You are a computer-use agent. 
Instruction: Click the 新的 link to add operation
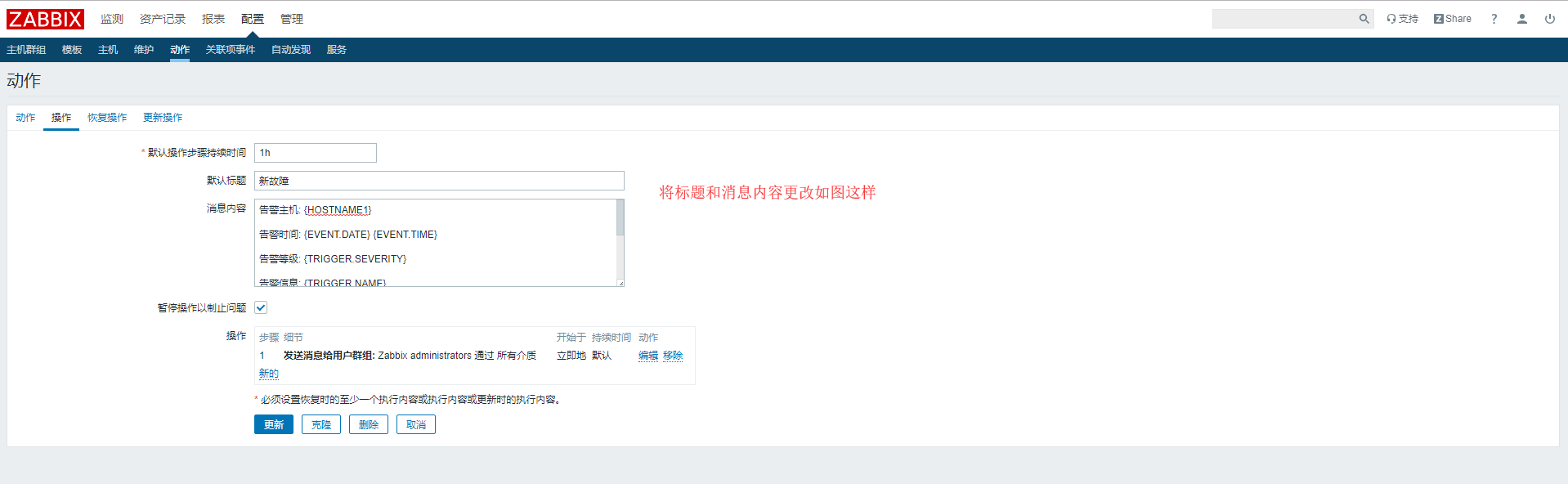269,374
